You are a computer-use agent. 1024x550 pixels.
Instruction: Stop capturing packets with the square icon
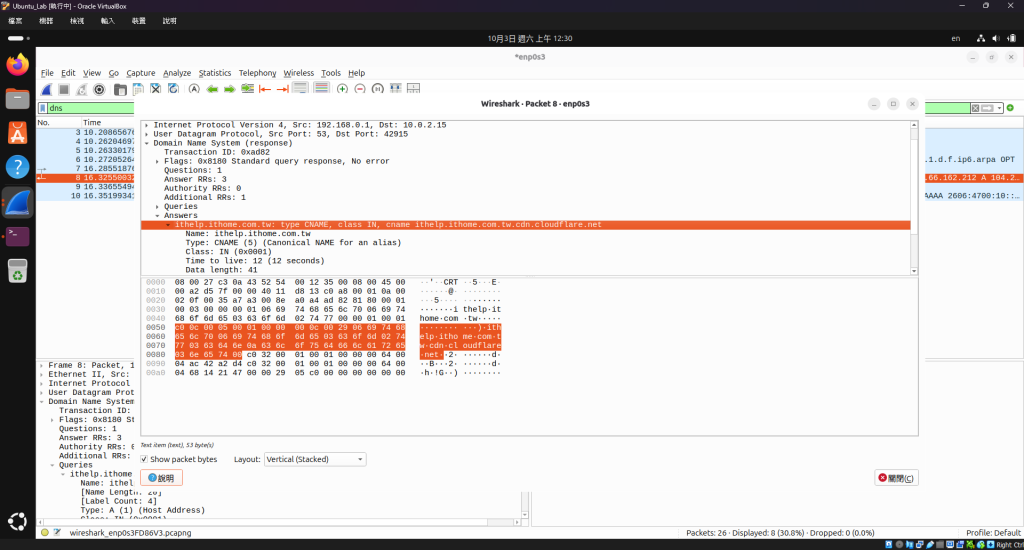(64, 89)
